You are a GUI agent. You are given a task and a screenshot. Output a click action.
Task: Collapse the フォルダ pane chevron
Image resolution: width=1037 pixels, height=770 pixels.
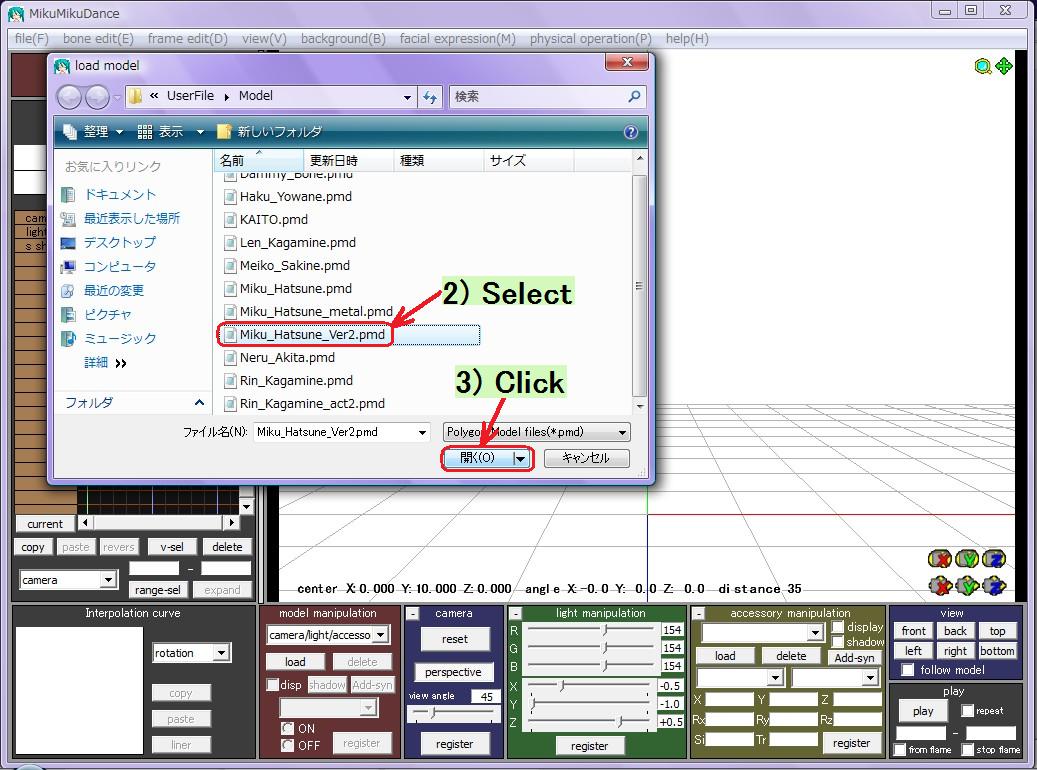point(199,402)
